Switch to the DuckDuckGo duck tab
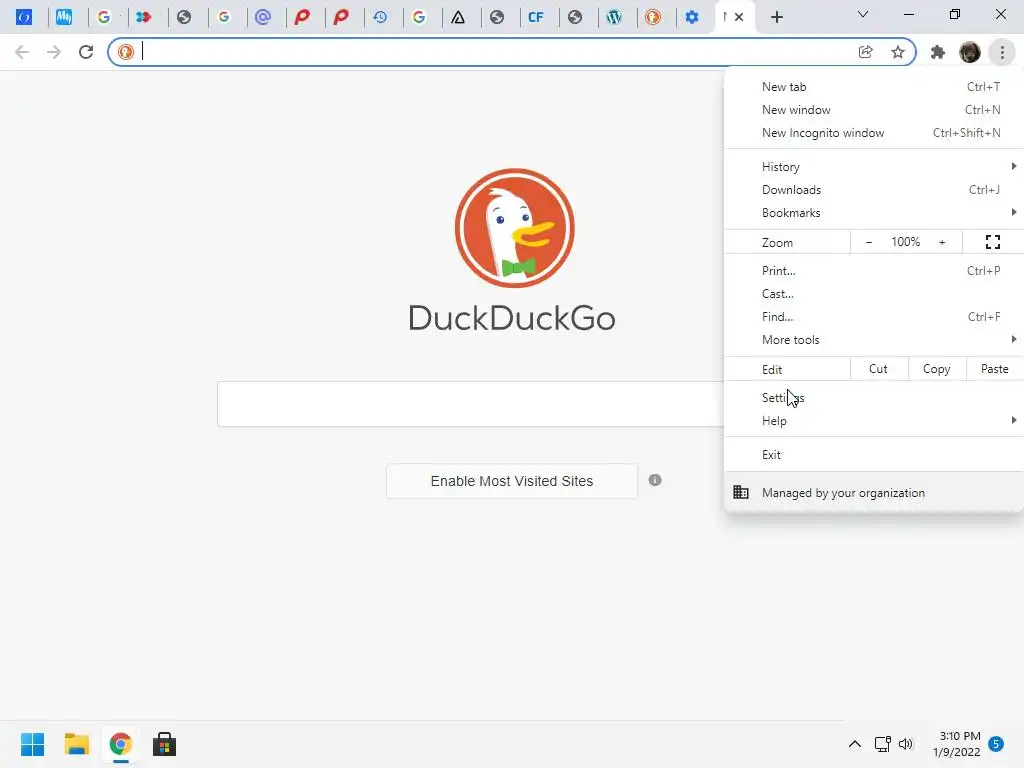Screen dimensions: 1024x768 pos(652,17)
